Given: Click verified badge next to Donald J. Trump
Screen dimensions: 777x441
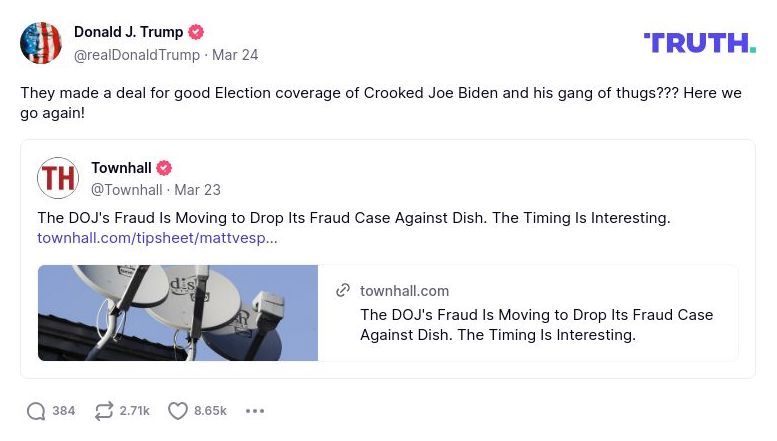Looking at the screenshot, I should 196,32.
